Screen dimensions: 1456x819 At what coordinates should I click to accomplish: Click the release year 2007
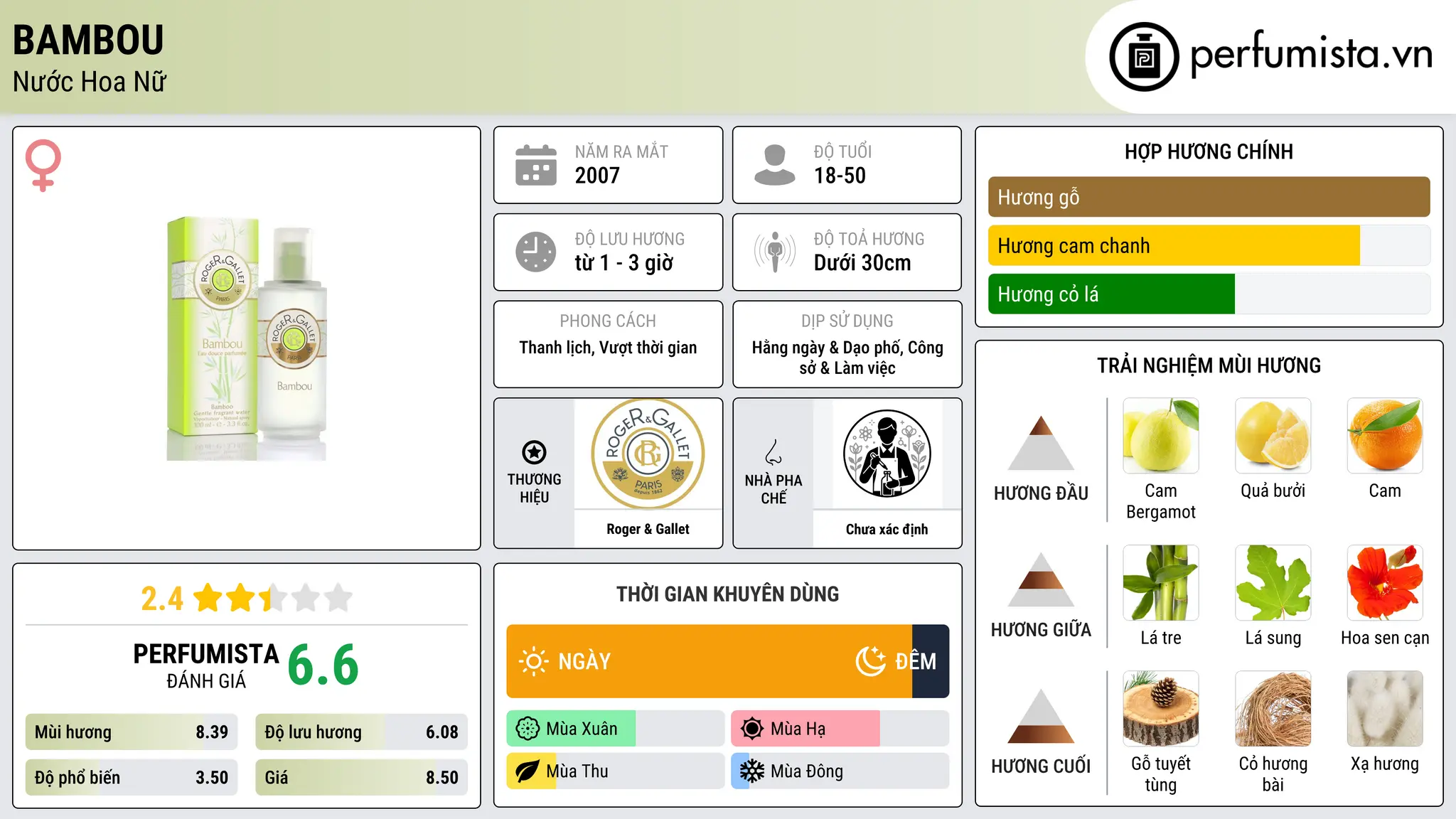597,176
